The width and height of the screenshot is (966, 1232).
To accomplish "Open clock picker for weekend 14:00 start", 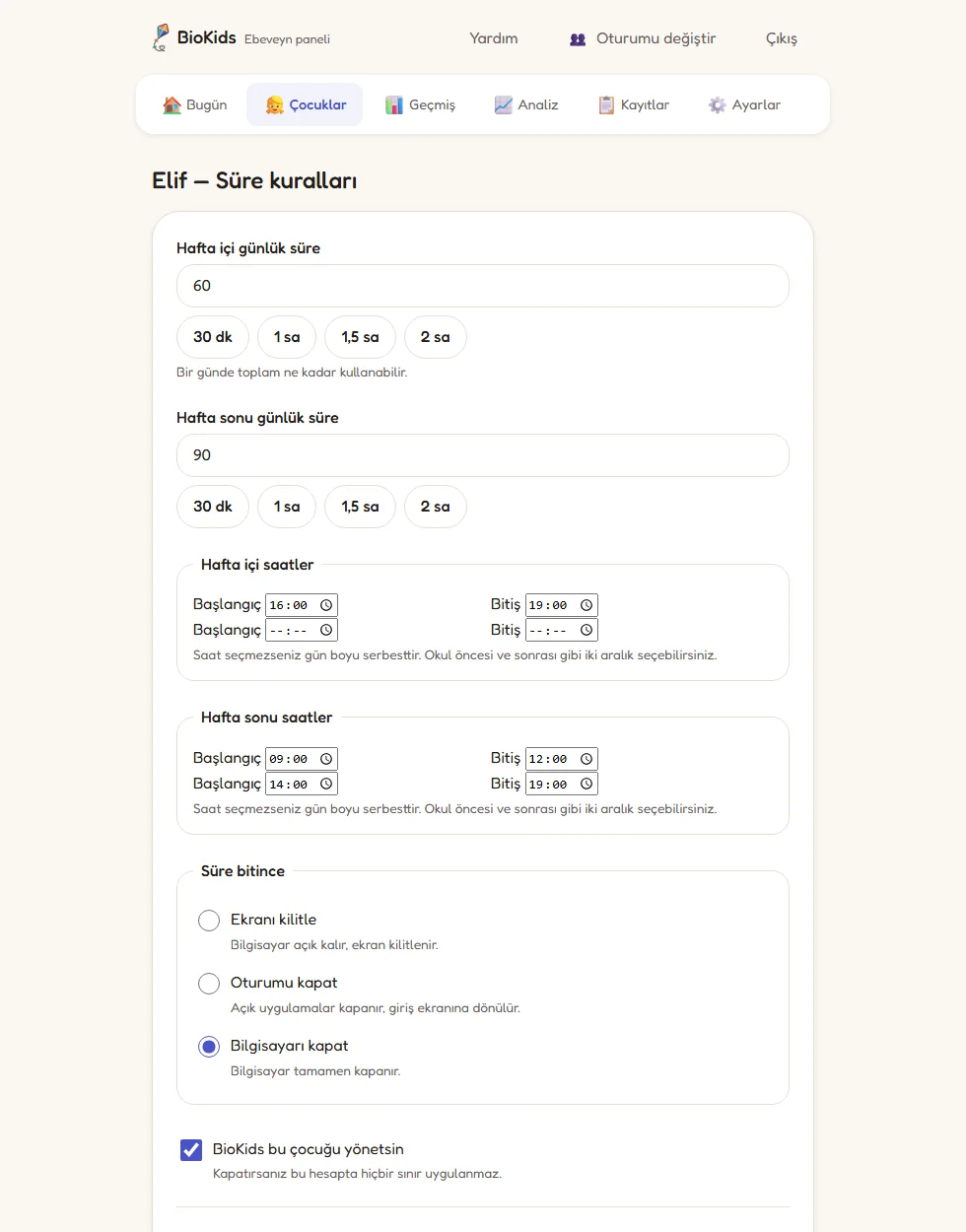I will [x=326, y=784].
